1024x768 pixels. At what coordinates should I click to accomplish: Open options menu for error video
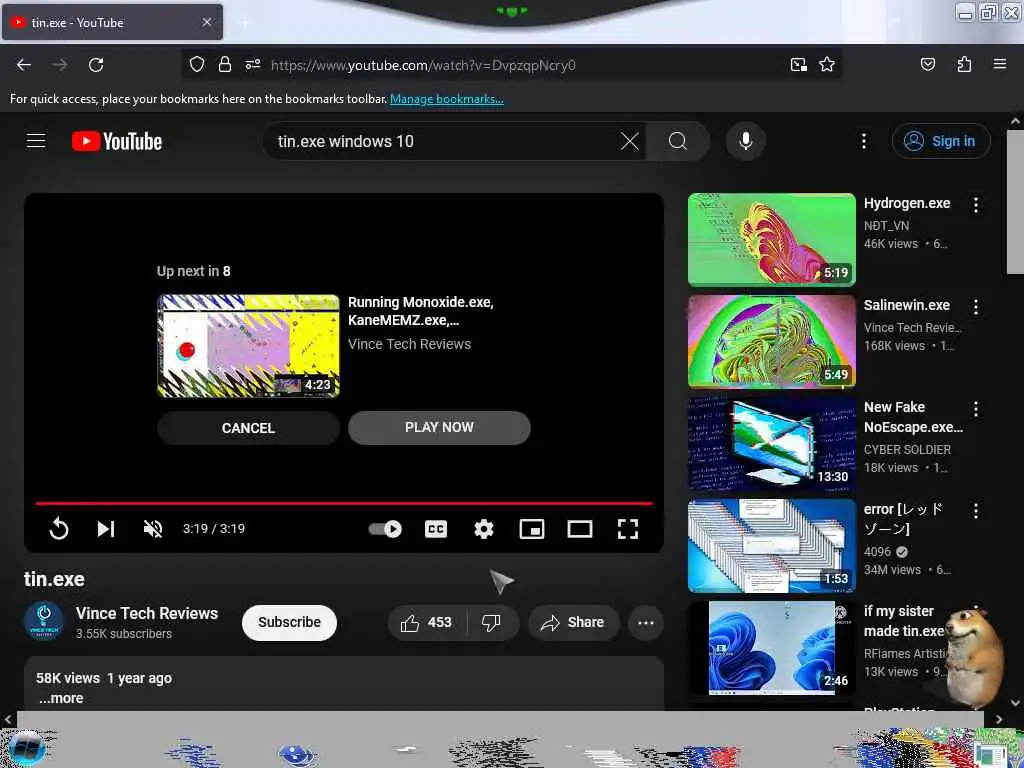[x=976, y=511]
